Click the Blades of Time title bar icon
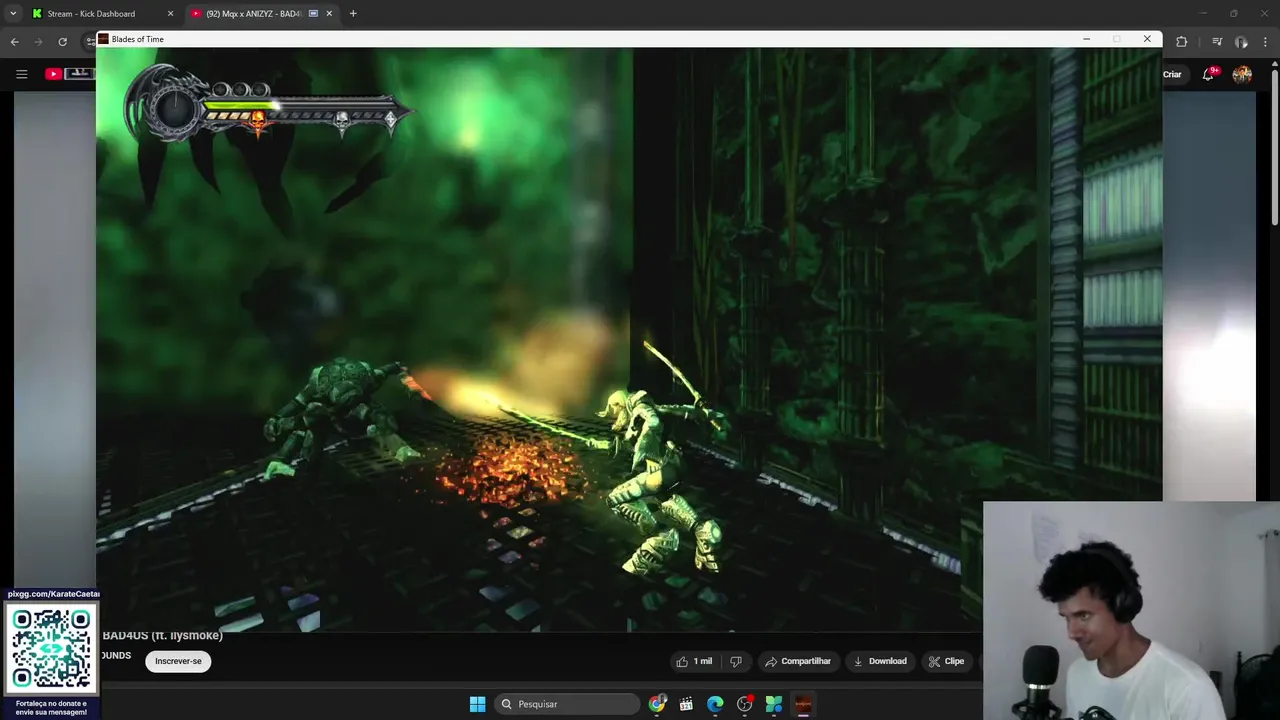Image resolution: width=1280 pixels, height=720 pixels. pyautogui.click(x=103, y=39)
